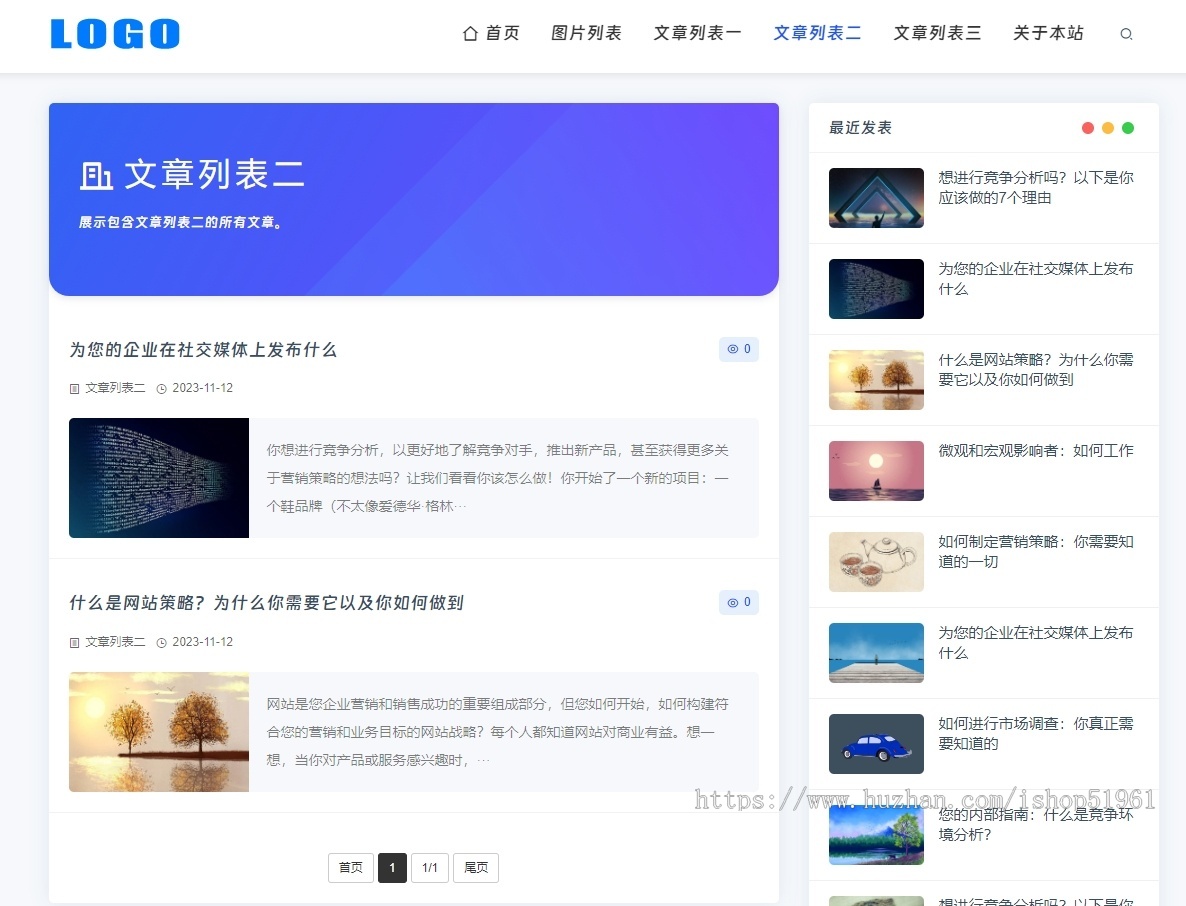Screen dimensions: 1186x906
Task: Open sidebar link 什么是网站策略？为什么你需要
Action: point(1035,369)
